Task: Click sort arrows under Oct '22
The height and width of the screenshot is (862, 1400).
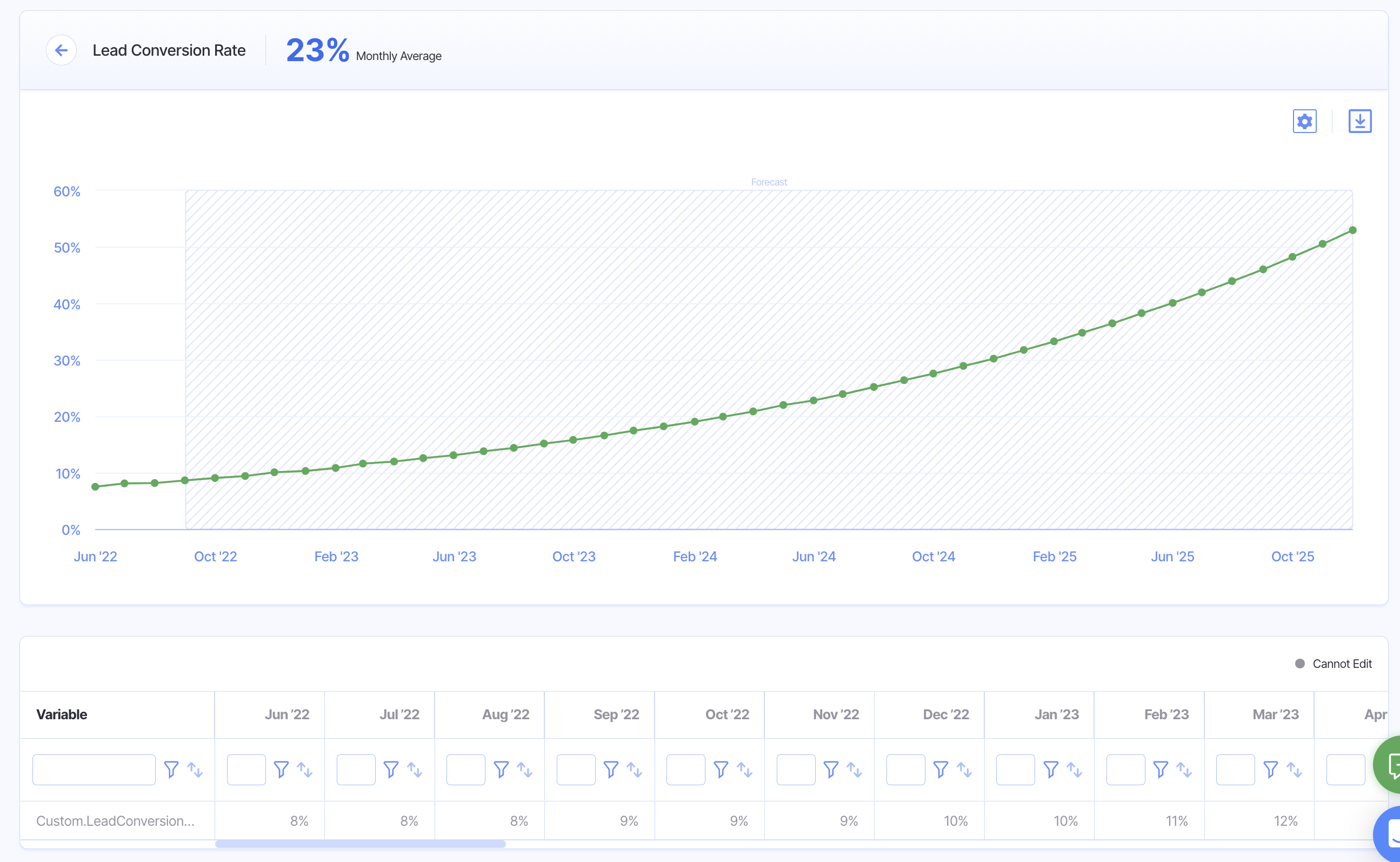Action: coord(745,770)
